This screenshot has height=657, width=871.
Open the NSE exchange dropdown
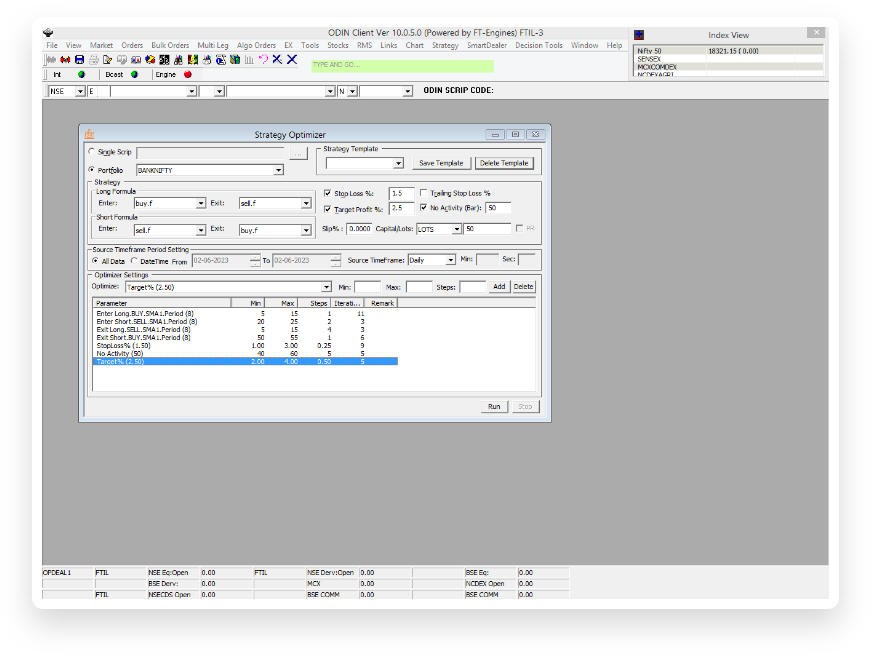pos(80,91)
